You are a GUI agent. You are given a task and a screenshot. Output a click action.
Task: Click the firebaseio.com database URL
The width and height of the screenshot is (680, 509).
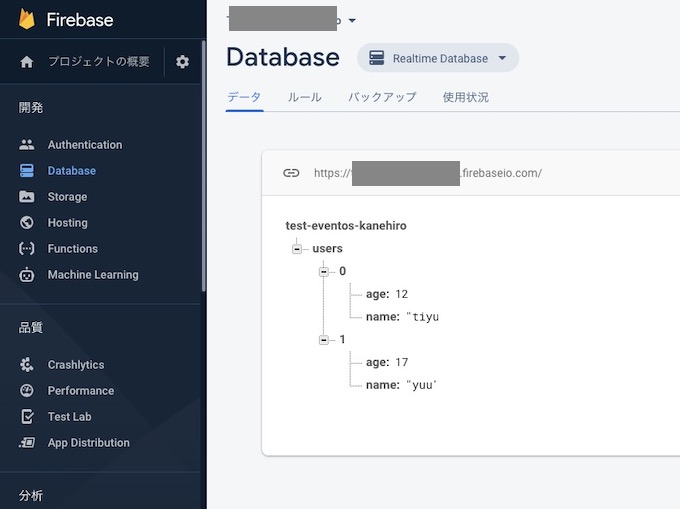(x=428, y=173)
